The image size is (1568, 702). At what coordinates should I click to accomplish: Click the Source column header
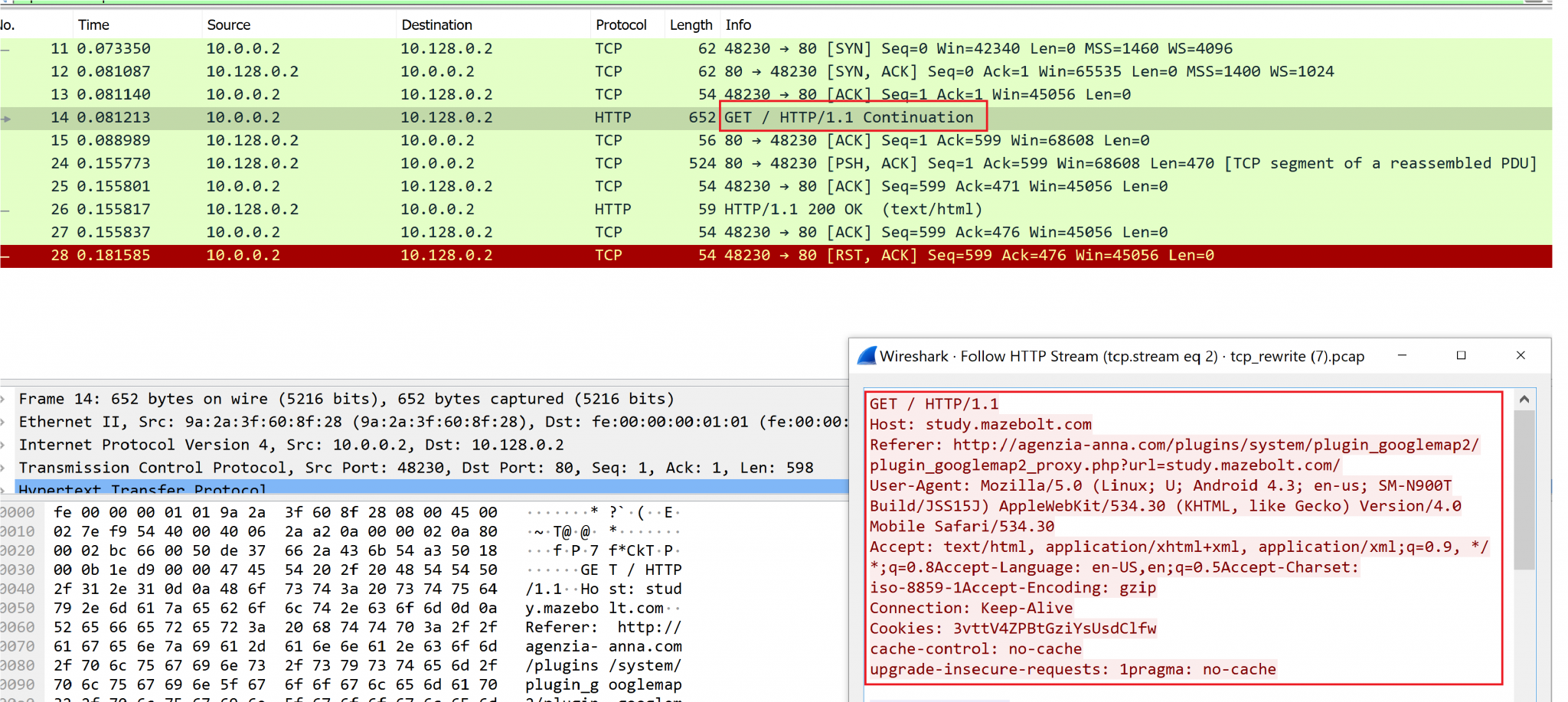coord(228,24)
